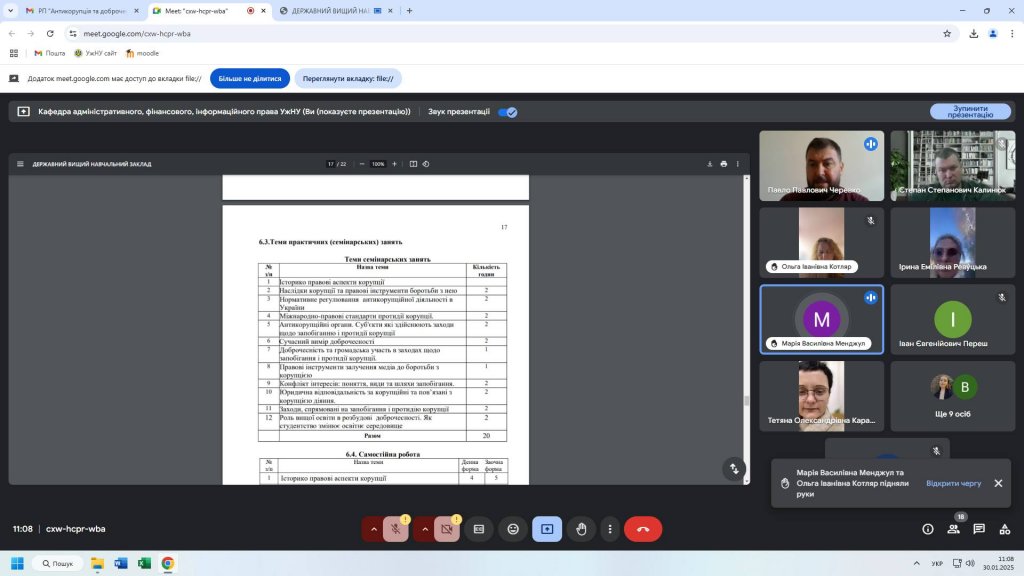Click the Відкрити чергу link

(953, 483)
